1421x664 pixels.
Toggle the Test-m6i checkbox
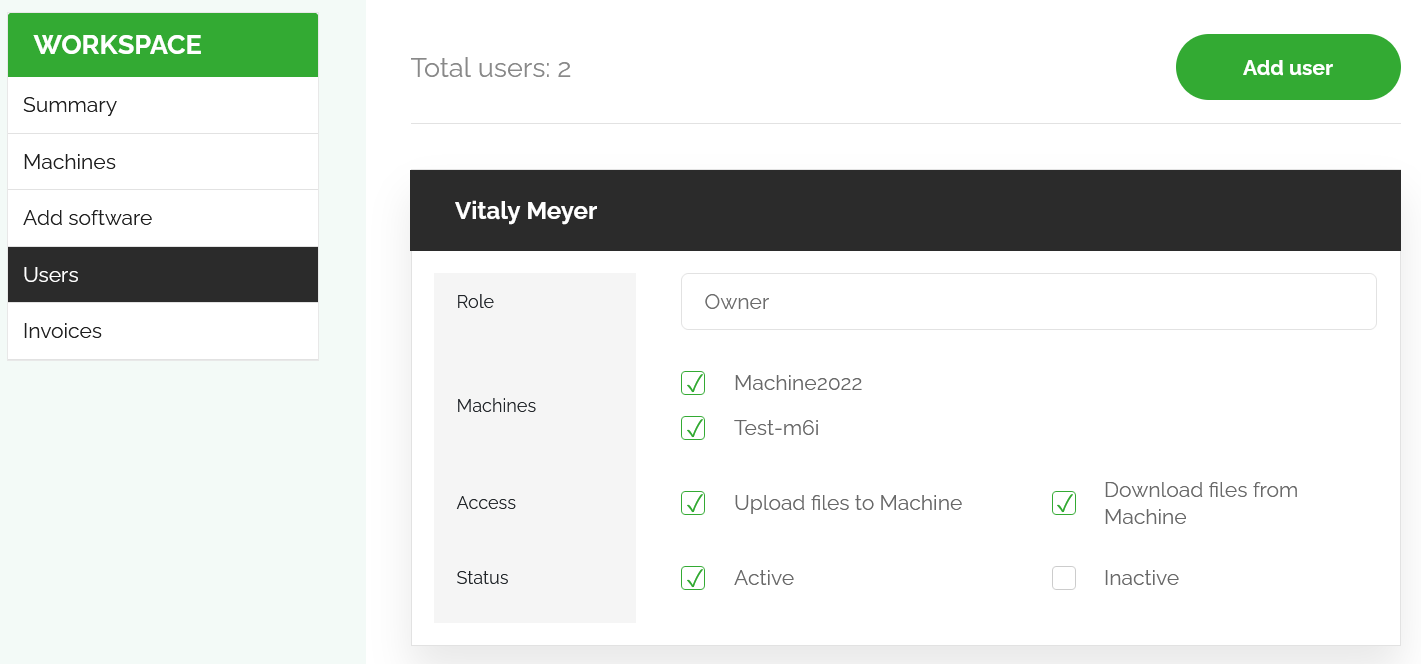[x=693, y=428]
